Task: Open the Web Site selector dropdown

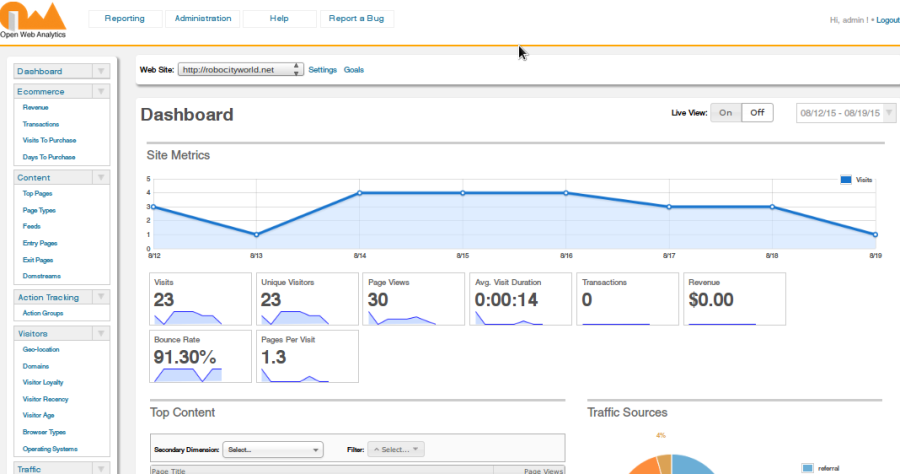Action: coord(240,70)
